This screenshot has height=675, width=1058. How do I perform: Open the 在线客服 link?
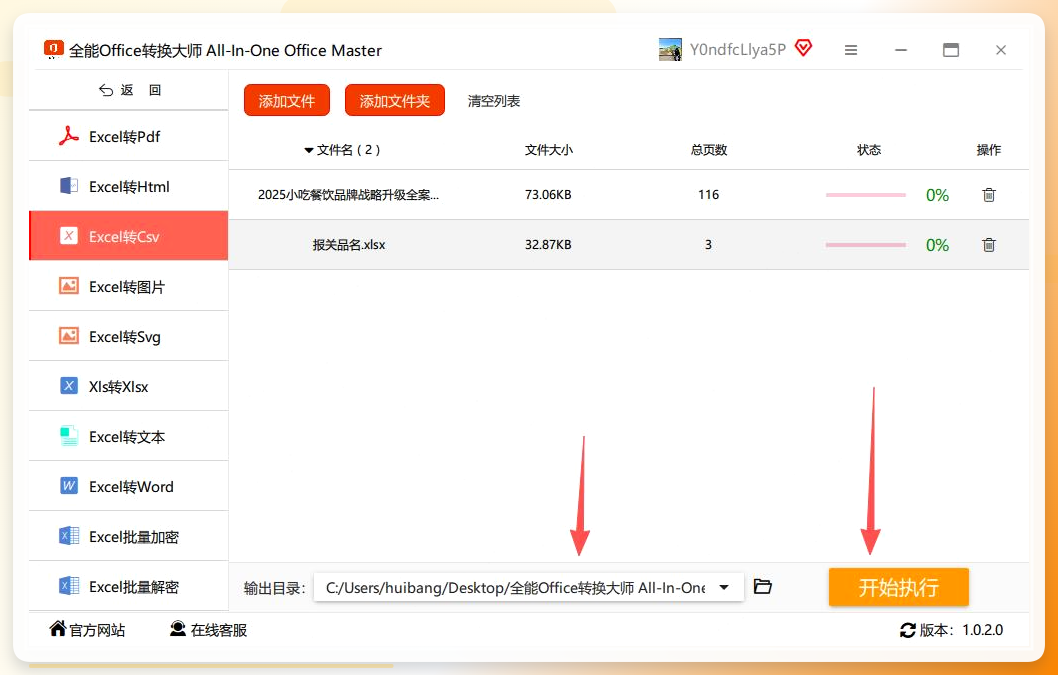point(219,630)
